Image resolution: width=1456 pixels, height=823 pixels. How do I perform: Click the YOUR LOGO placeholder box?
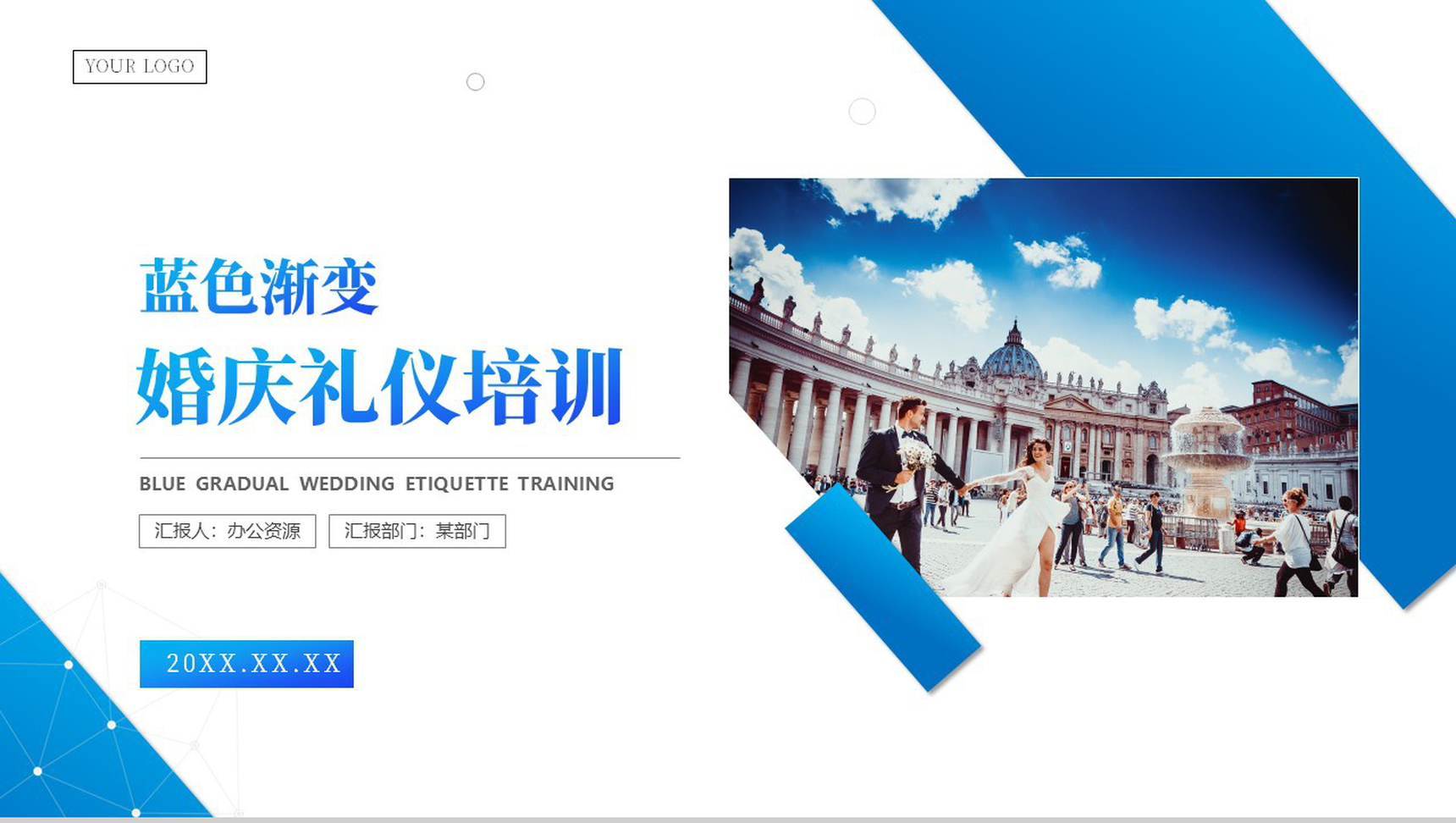click(x=140, y=67)
